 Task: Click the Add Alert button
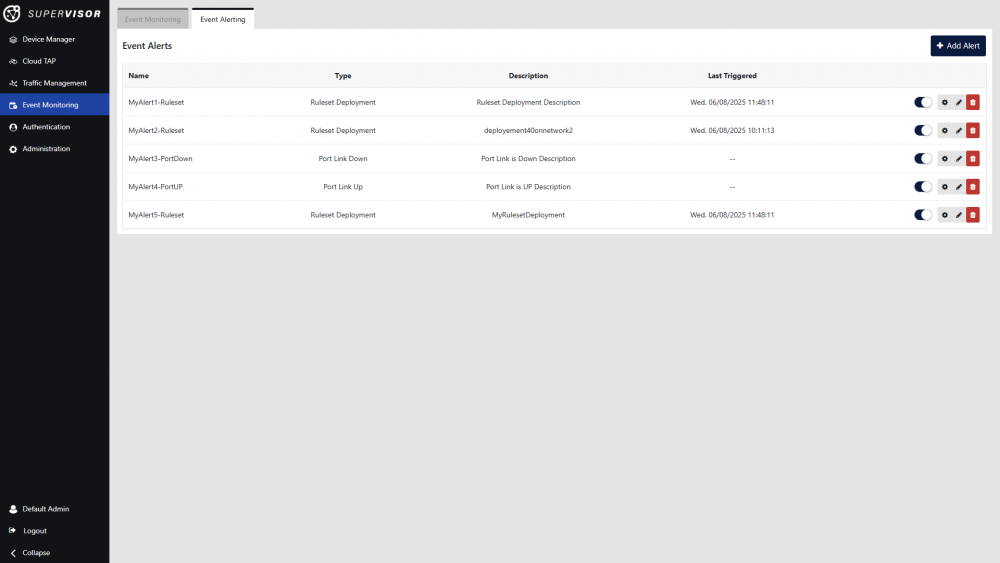point(957,46)
